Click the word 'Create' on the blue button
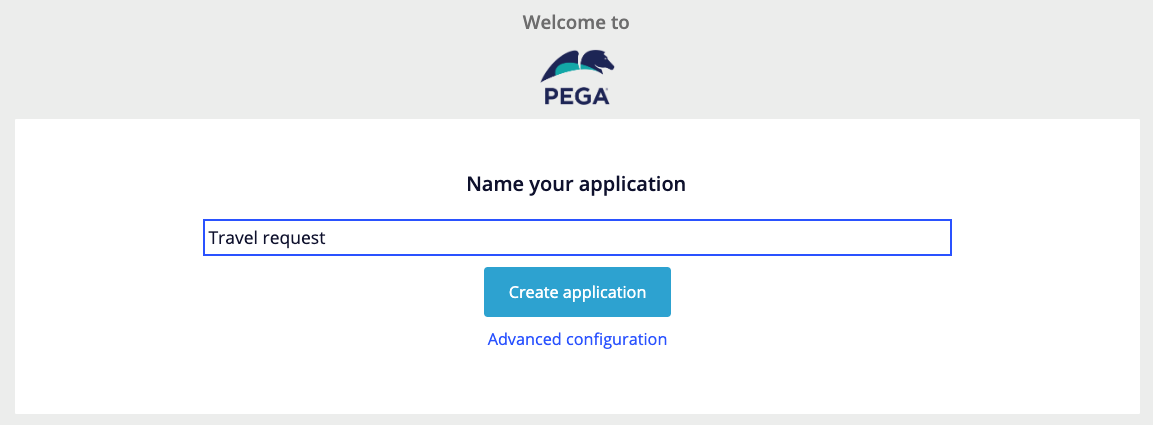This screenshot has height=425, width=1153. [533, 292]
